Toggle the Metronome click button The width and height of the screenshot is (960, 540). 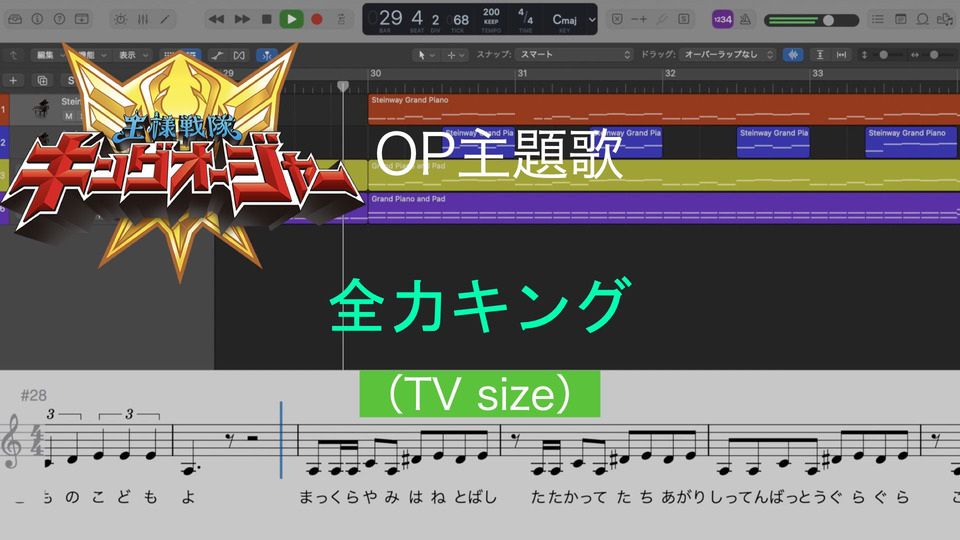pyautogui.click(x=745, y=19)
